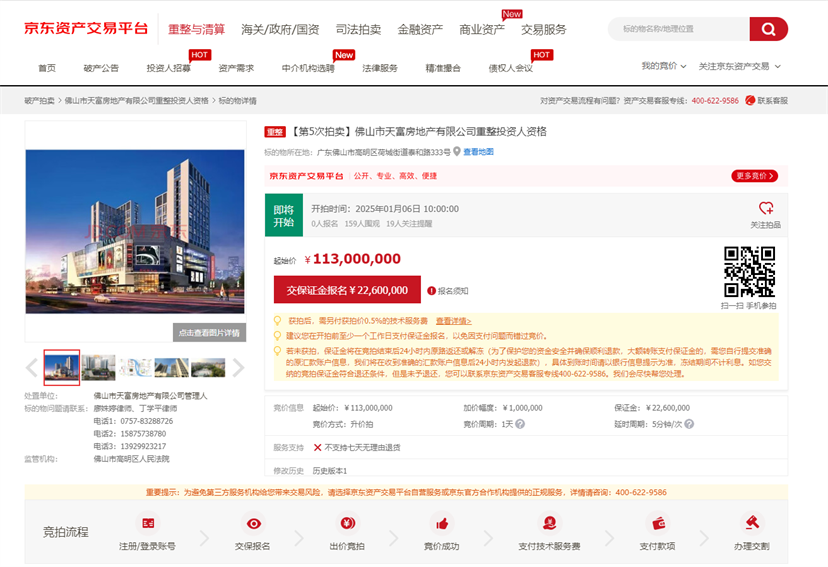The width and height of the screenshot is (828, 567).
Task: Open the 债权人会议 menu item
Action: click(511, 68)
